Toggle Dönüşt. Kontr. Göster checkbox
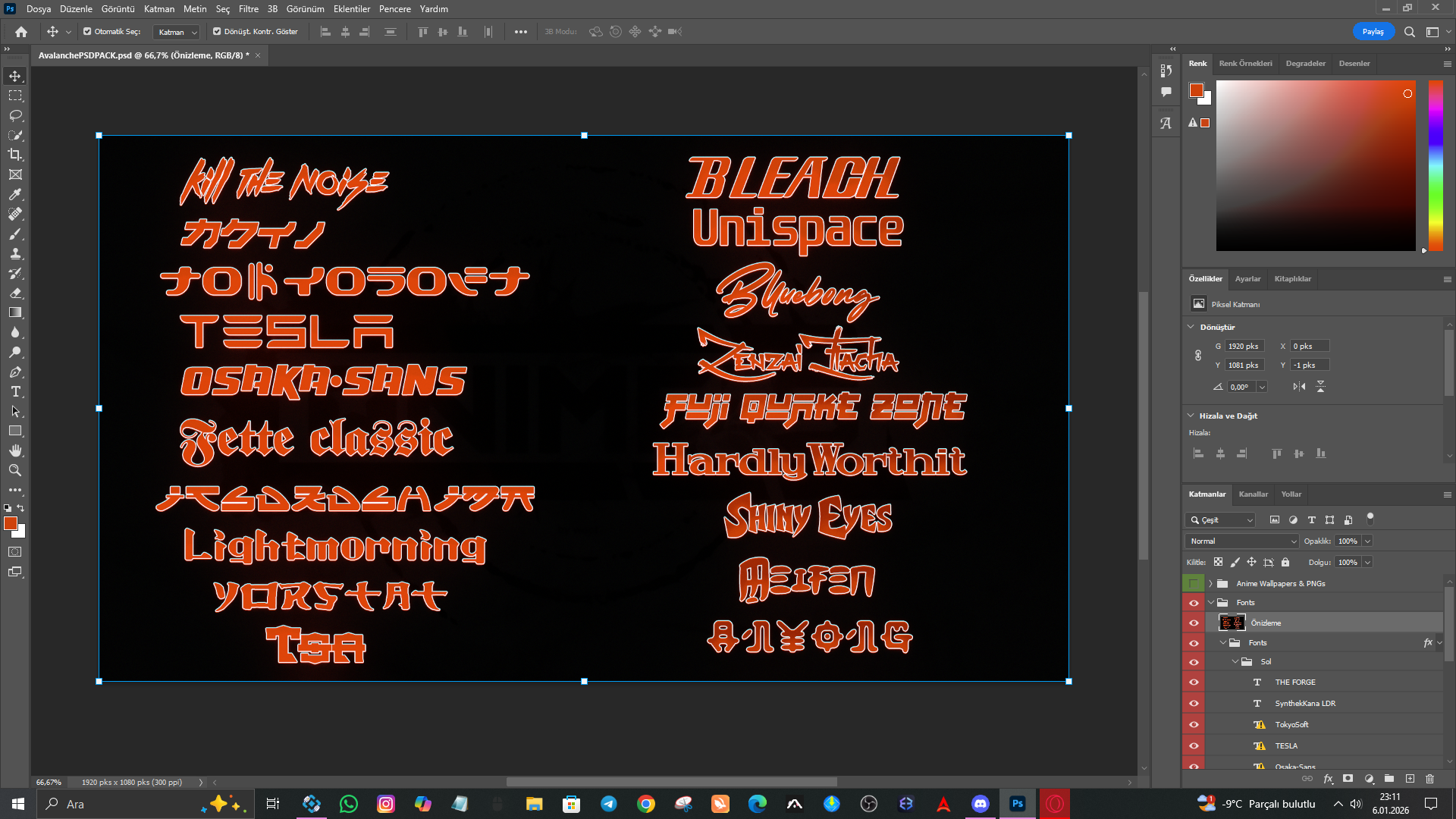This screenshot has width=1456, height=819. click(217, 32)
